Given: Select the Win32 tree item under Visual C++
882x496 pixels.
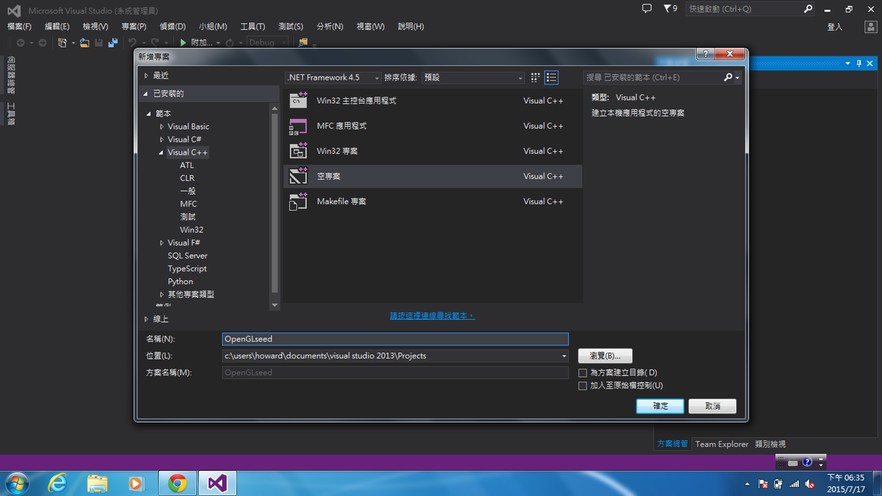Looking at the screenshot, I should click(x=191, y=230).
